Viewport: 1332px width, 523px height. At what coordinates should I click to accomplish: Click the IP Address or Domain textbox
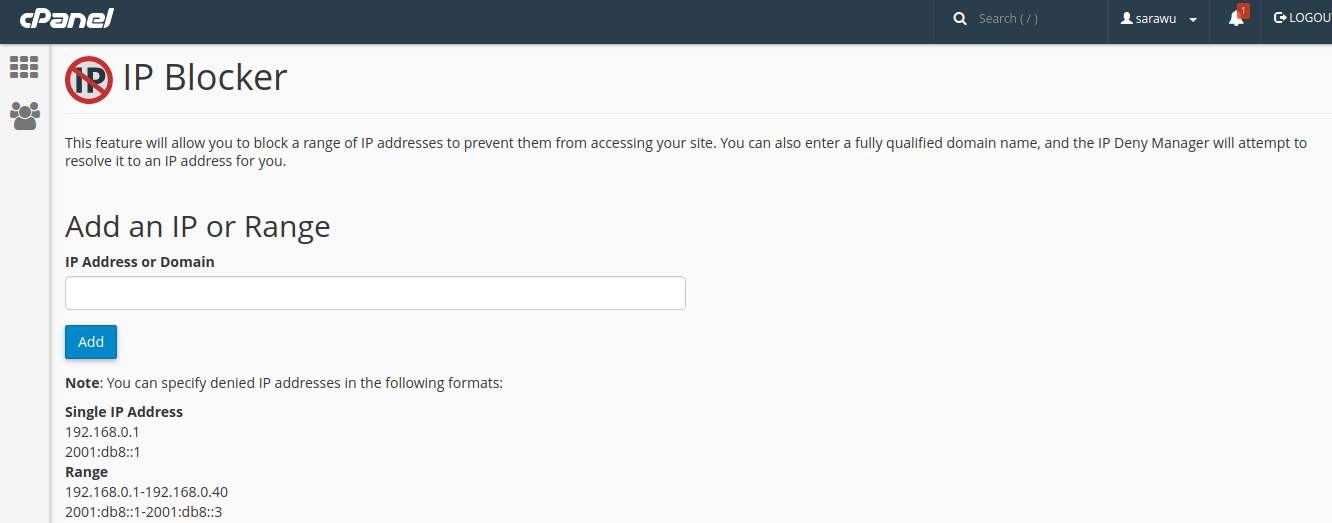375,293
